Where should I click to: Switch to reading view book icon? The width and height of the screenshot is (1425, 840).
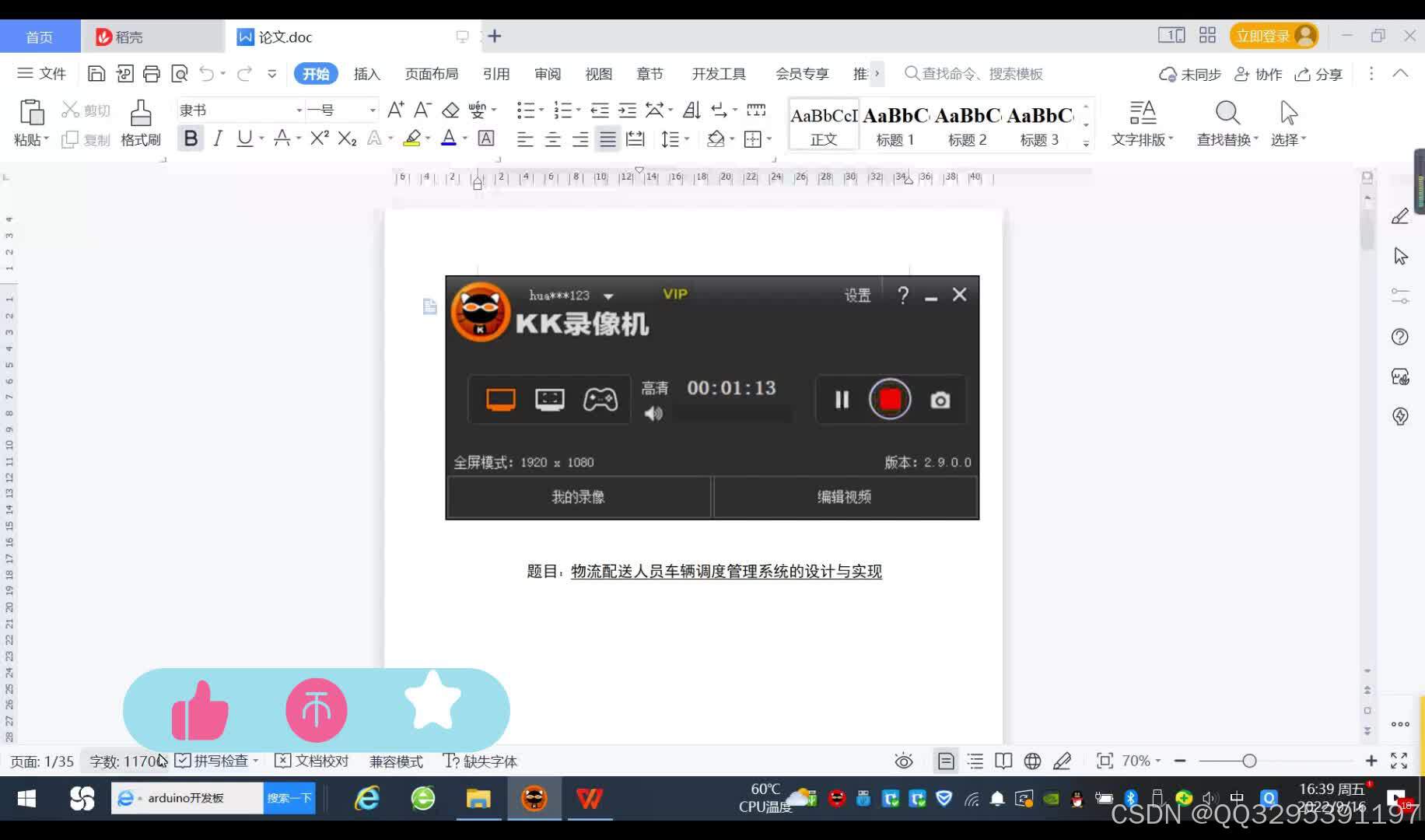1003,761
